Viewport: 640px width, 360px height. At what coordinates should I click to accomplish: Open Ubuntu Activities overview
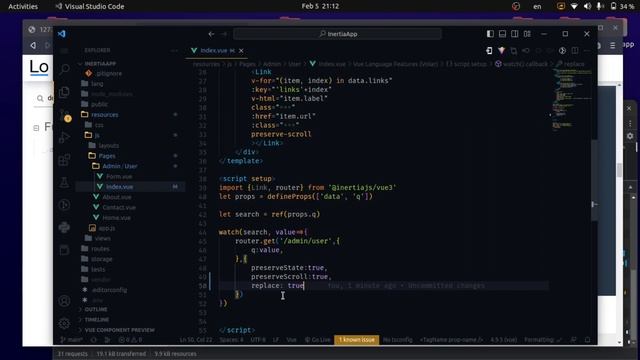pos(23,6)
